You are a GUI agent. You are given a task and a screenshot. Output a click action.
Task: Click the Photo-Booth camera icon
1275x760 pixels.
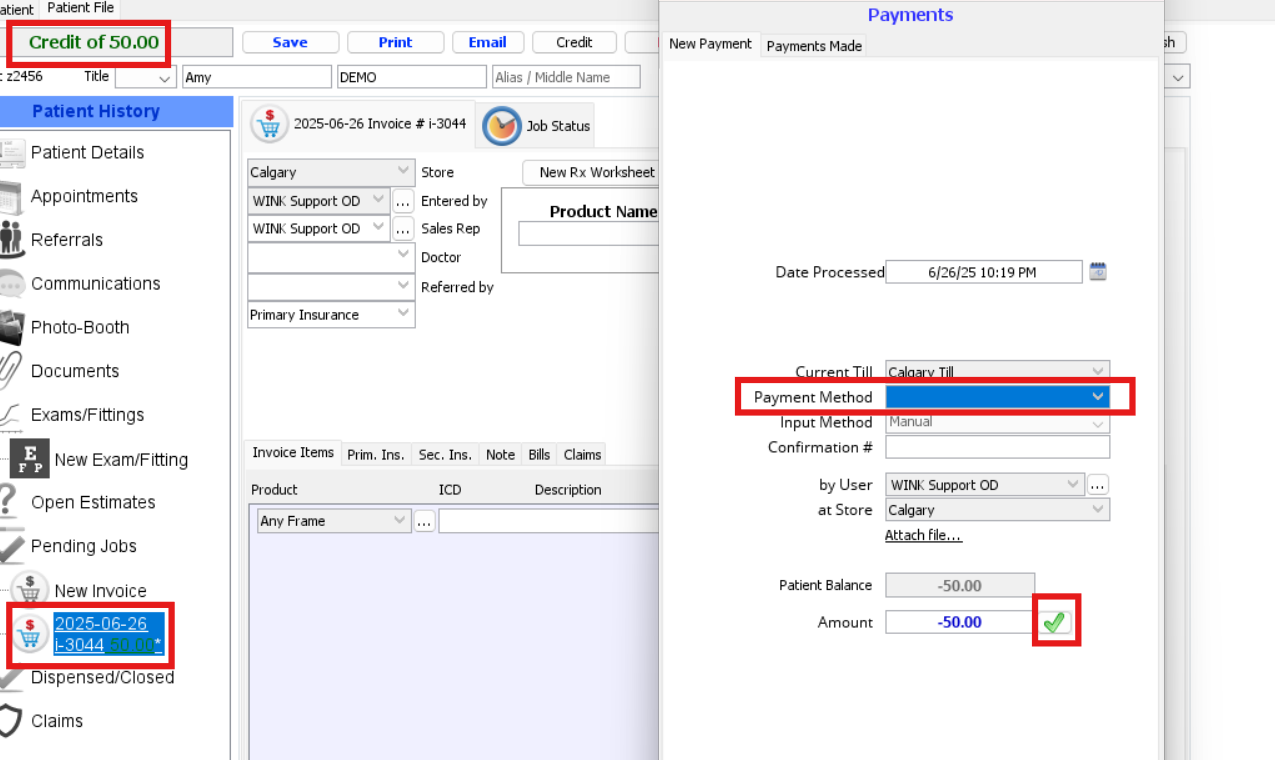click(x=11, y=327)
